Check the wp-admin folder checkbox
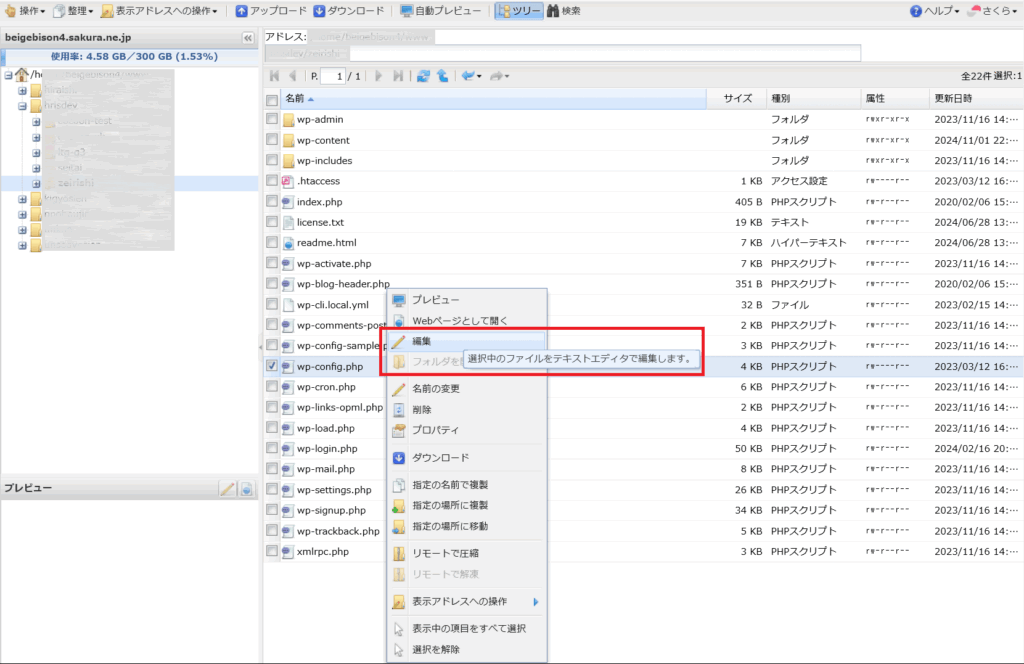1024x664 pixels. pyautogui.click(x=272, y=119)
